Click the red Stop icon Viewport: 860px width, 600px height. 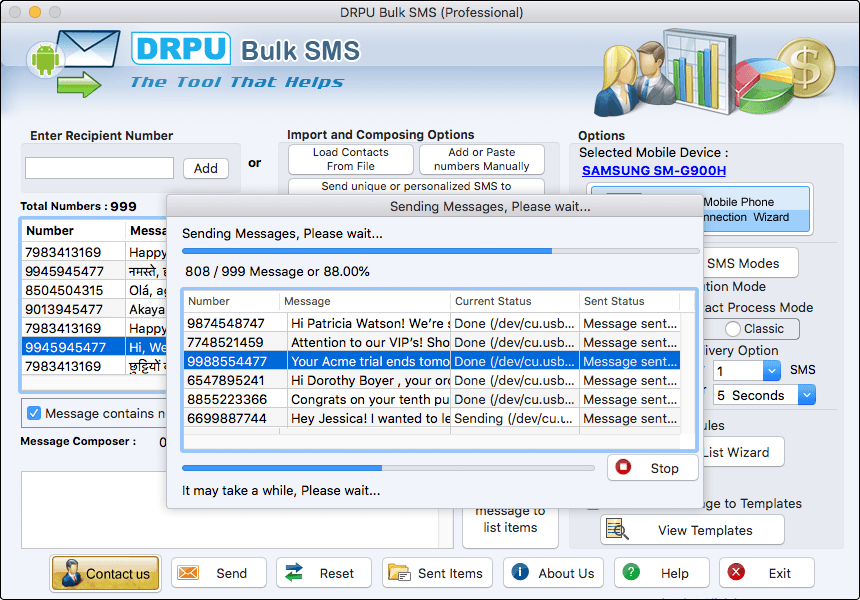623,467
